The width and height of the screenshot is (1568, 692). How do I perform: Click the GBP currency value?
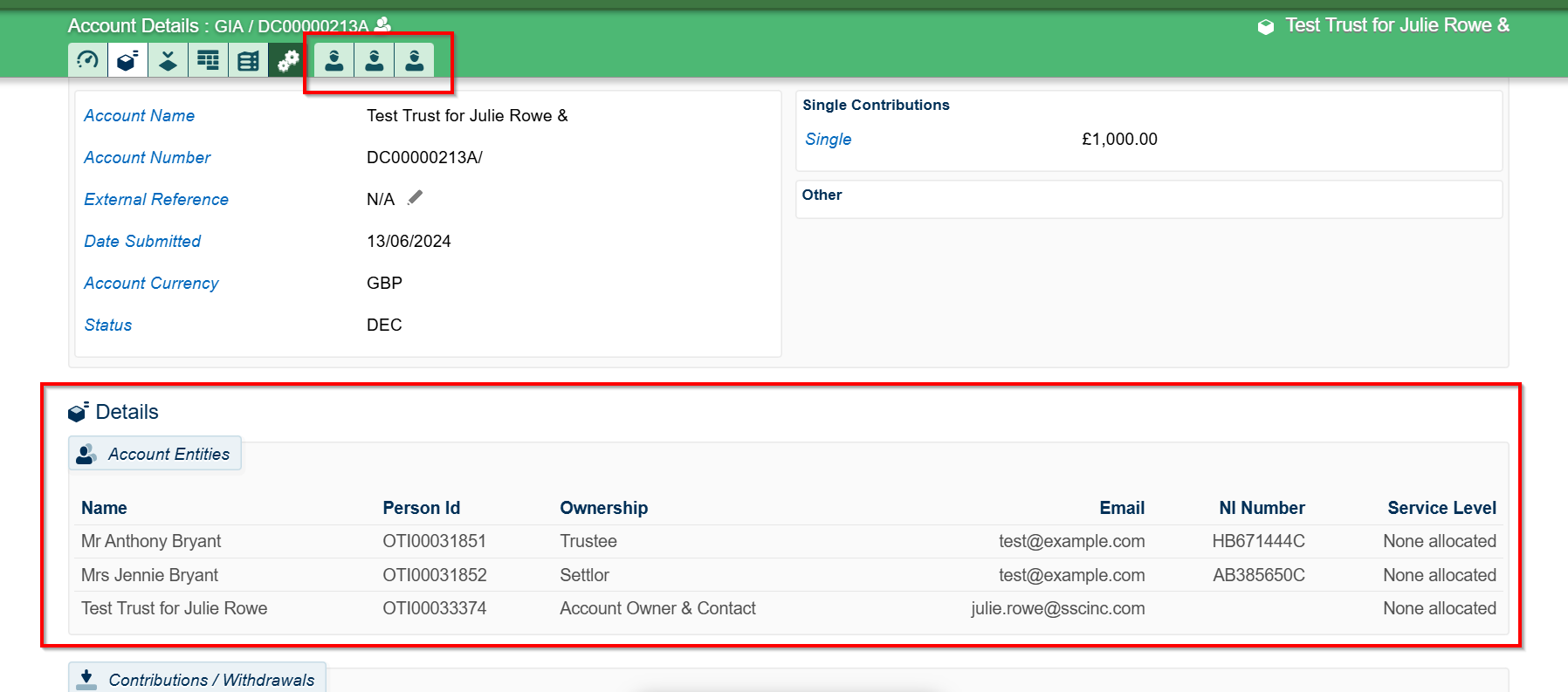point(384,284)
